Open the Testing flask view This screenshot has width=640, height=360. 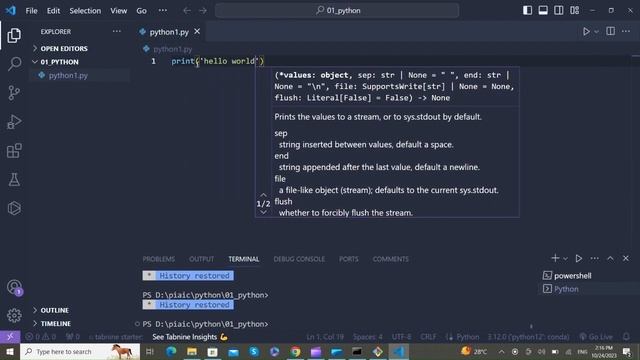(14, 180)
